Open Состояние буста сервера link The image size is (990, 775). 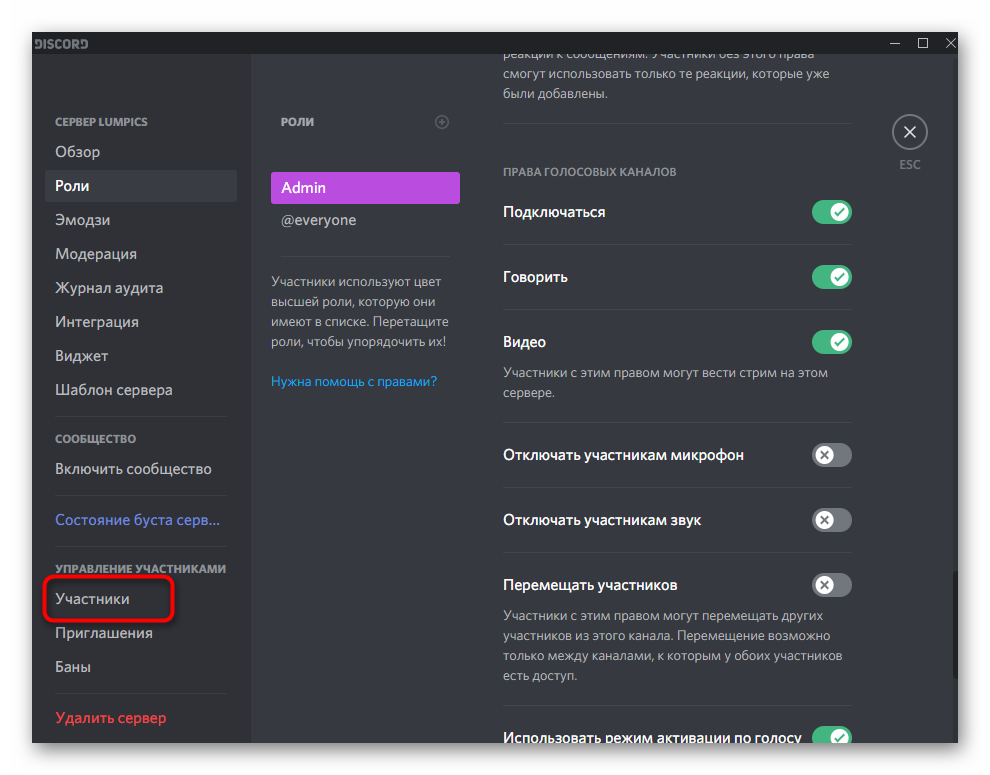pos(137,520)
